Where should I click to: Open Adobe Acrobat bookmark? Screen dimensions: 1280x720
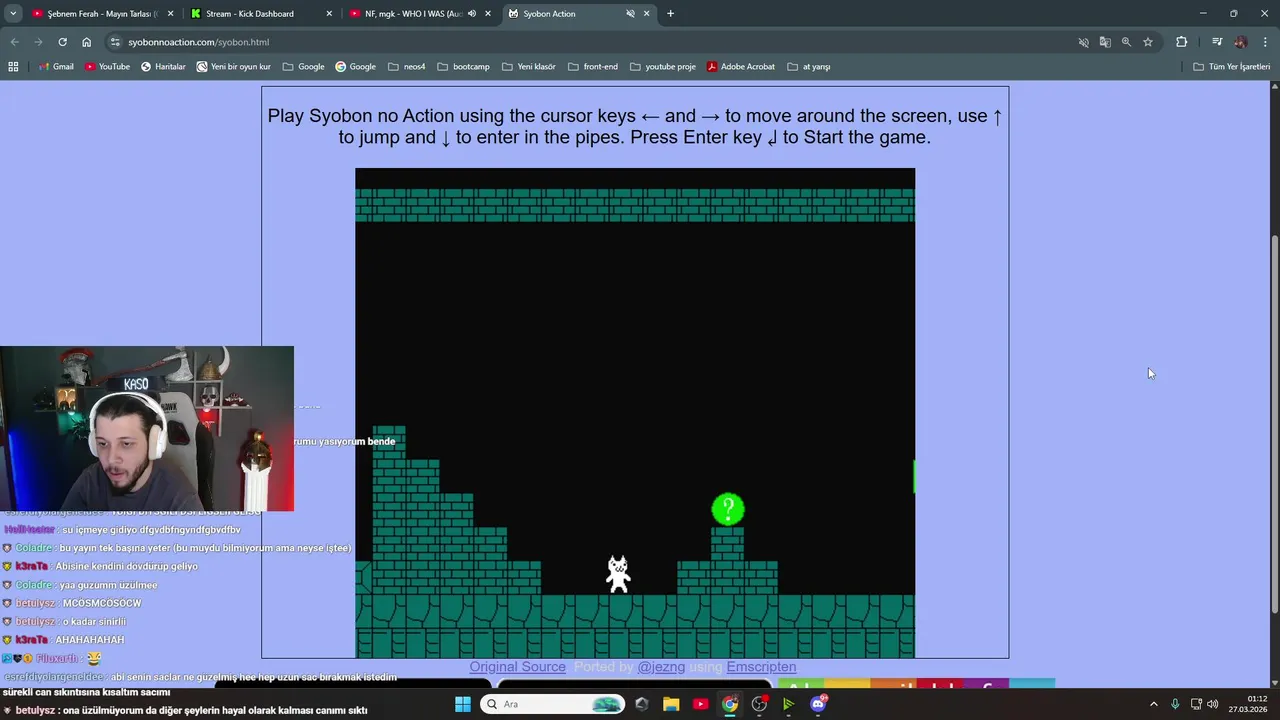[x=741, y=67]
